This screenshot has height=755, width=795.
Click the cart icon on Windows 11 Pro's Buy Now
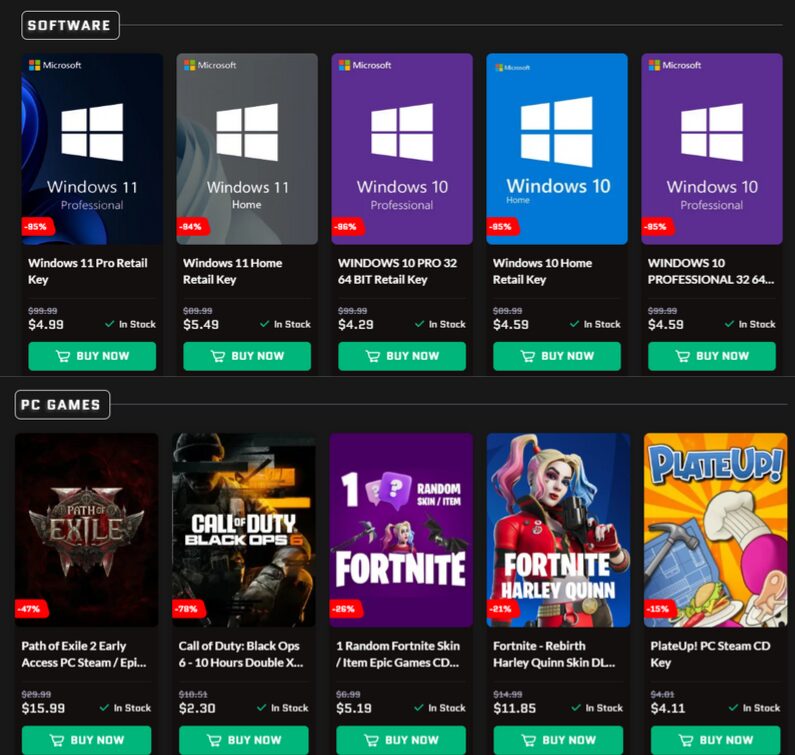click(x=63, y=356)
